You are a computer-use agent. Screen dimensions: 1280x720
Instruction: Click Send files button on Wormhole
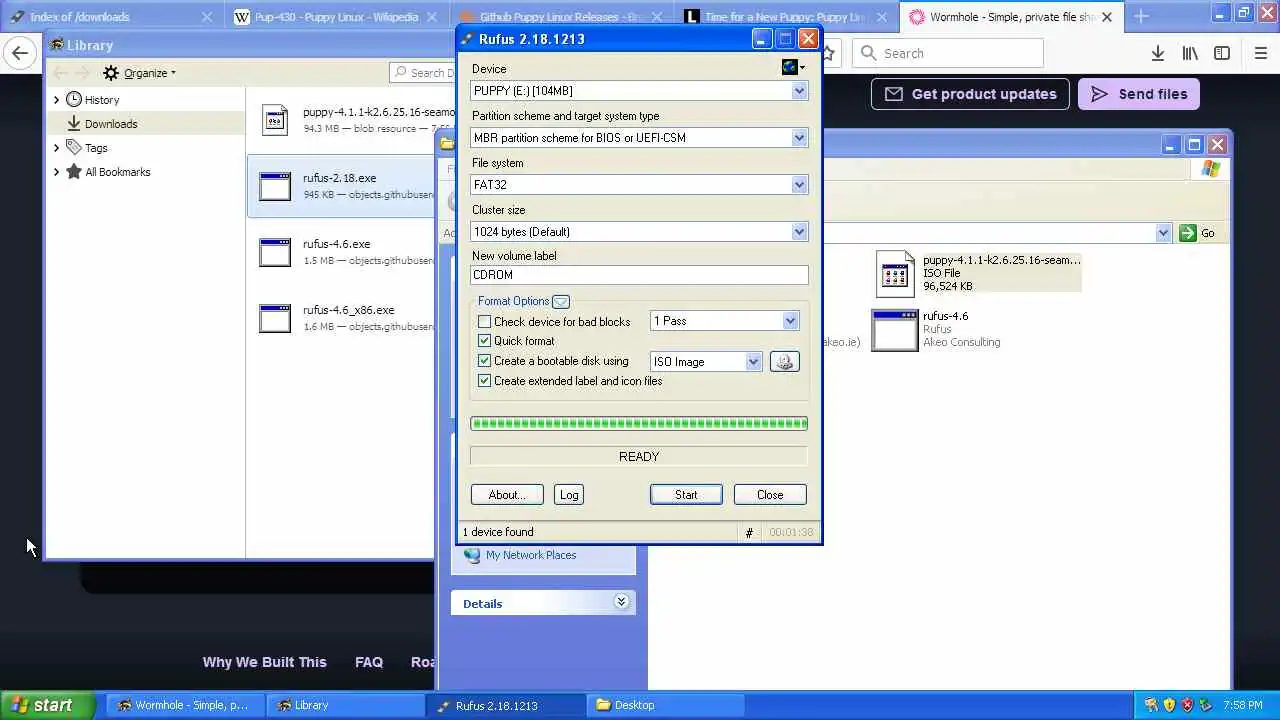coord(1138,94)
